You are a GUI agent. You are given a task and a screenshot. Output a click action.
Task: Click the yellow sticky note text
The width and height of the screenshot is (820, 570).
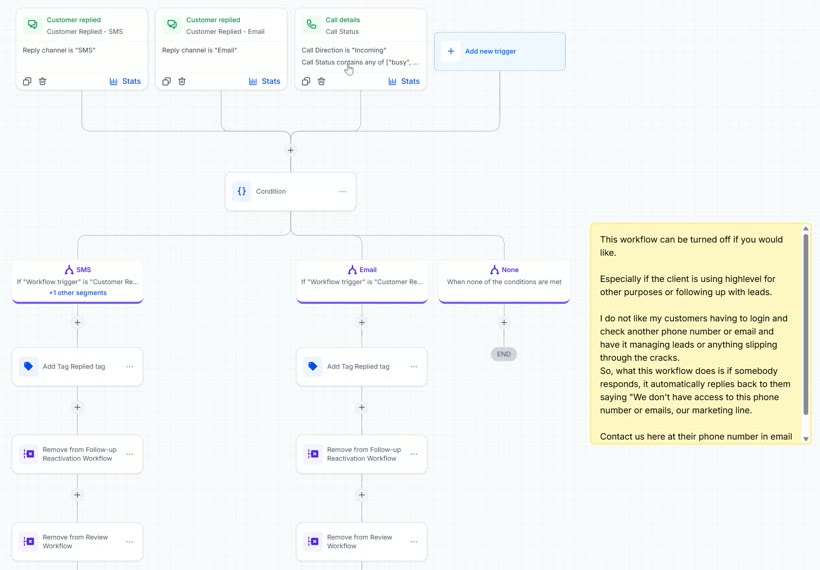point(696,338)
